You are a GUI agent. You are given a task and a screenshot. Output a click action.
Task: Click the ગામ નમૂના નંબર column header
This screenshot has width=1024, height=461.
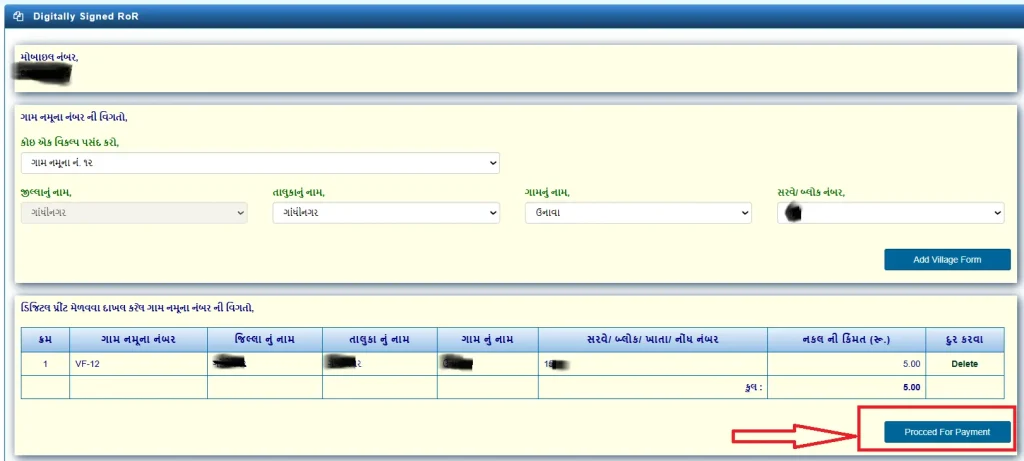pyautogui.click(x=138, y=340)
